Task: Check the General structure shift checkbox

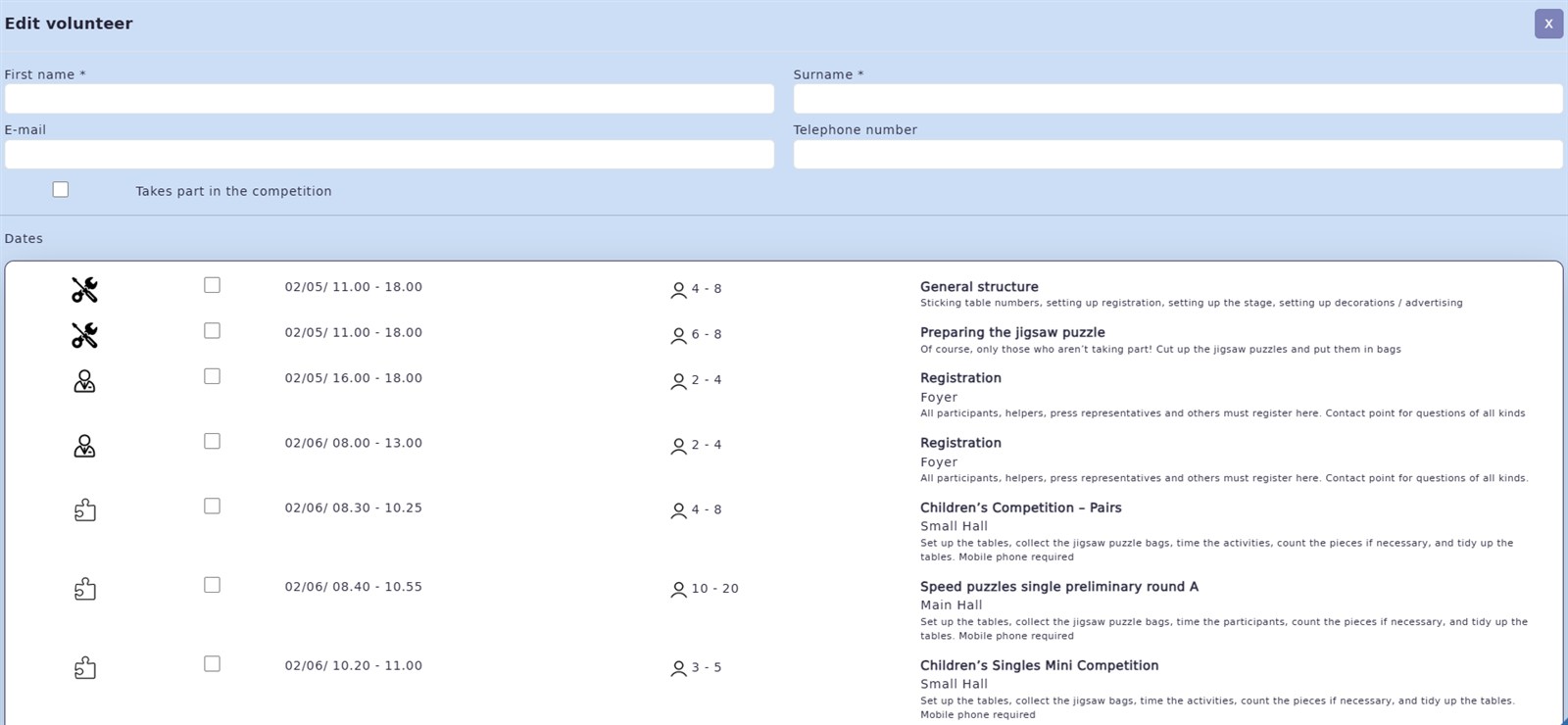Action: pyautogui.click(x=212, y=285)
